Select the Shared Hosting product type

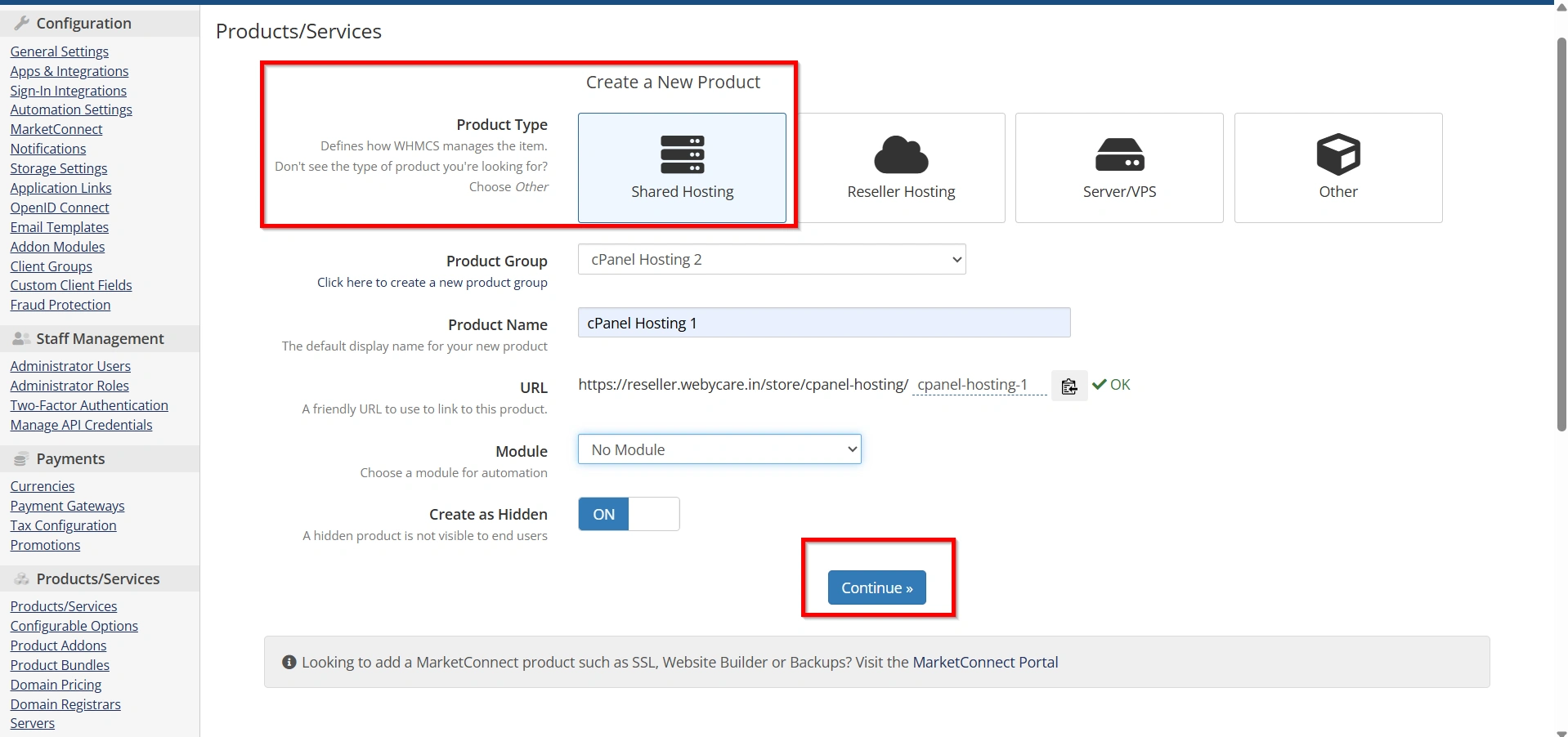point(682,167)
